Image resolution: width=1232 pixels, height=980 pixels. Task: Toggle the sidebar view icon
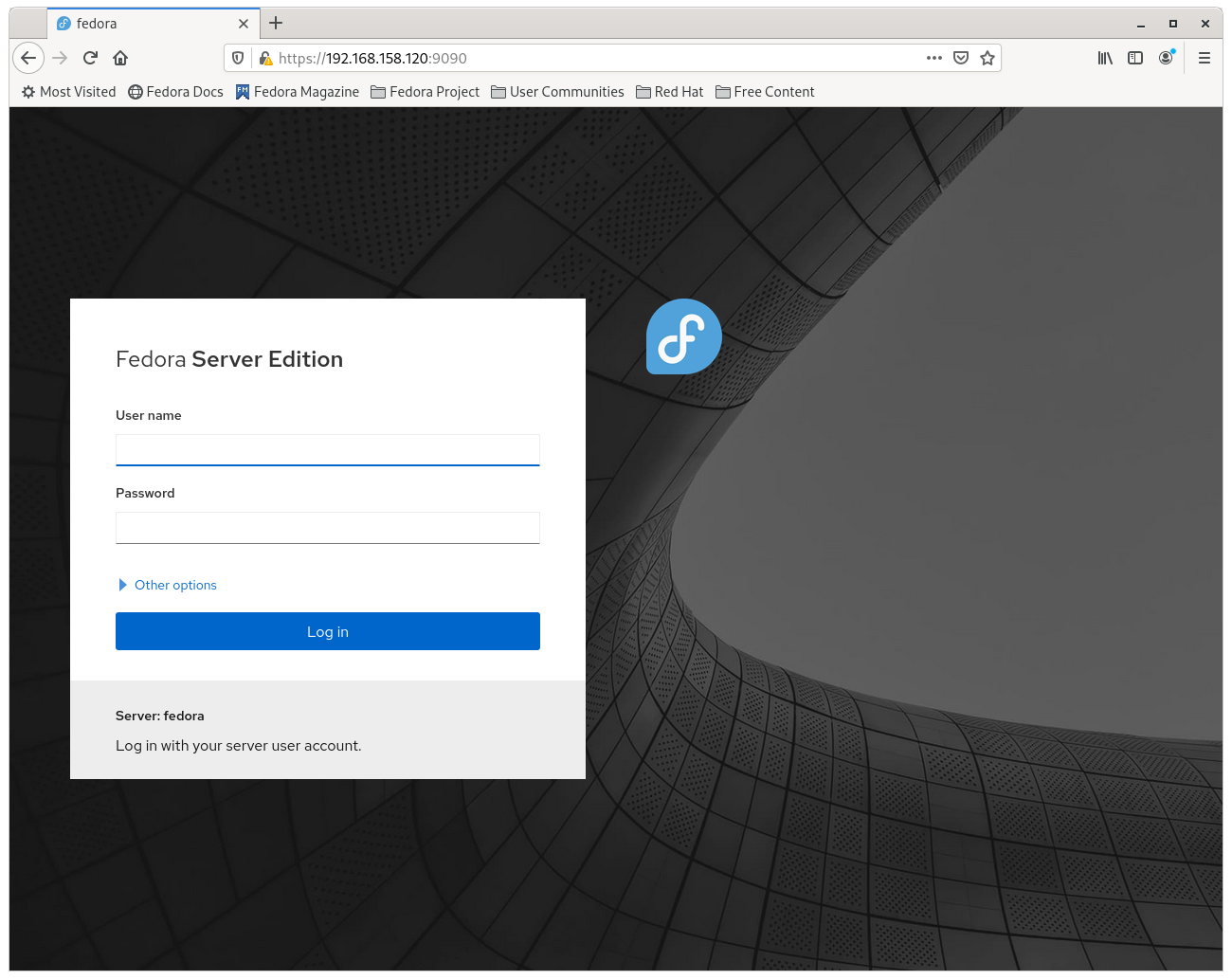pyautogui.click(x=1135, y=58)
